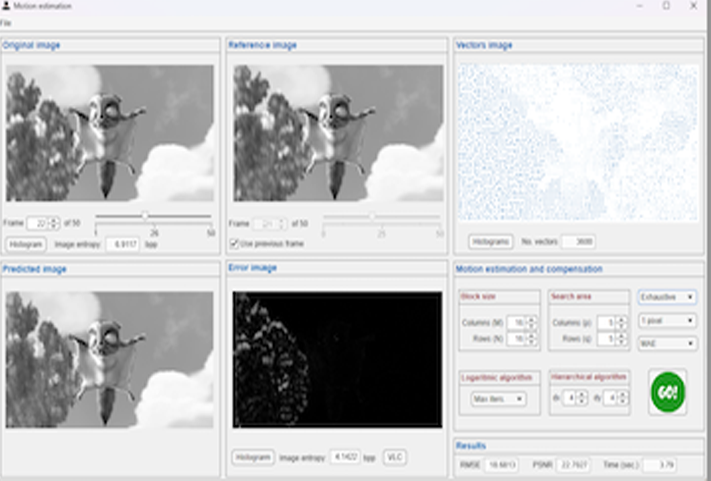Decrease Block size Columns (M) value
Viewport: 711px width, 481px height.
(x=532, y=326)
